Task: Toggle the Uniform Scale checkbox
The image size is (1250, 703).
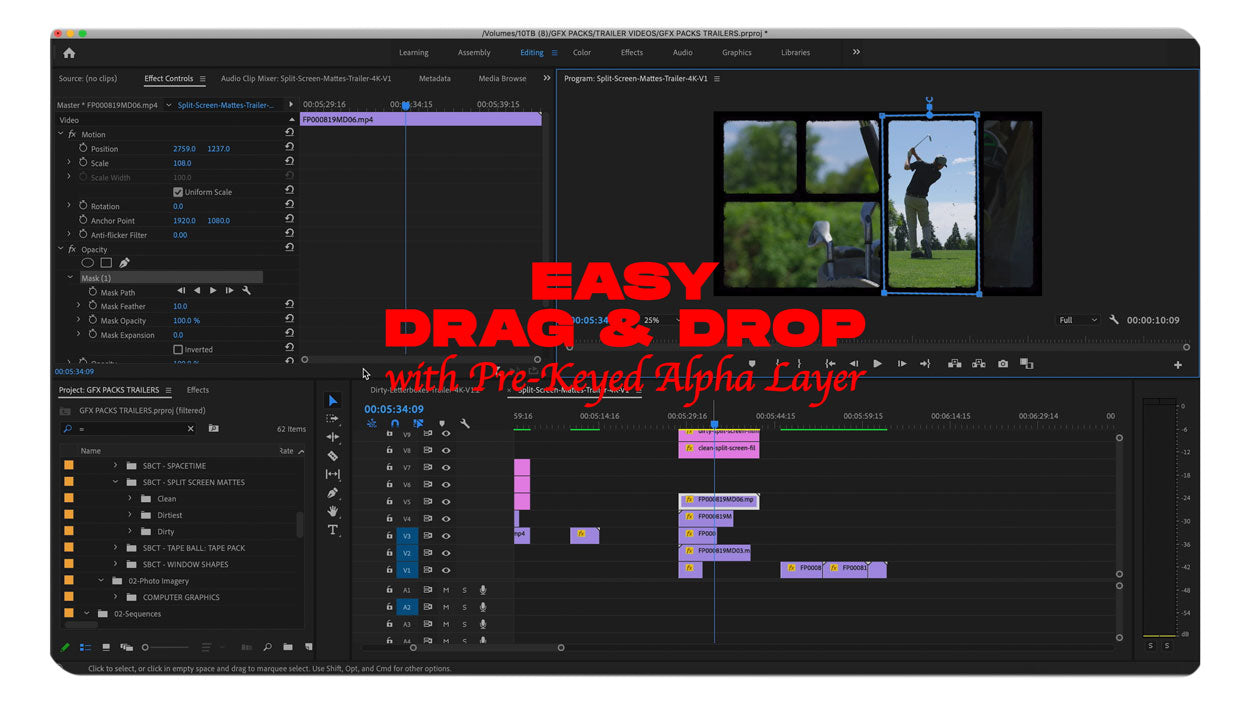Action: (x=178, y=192)
